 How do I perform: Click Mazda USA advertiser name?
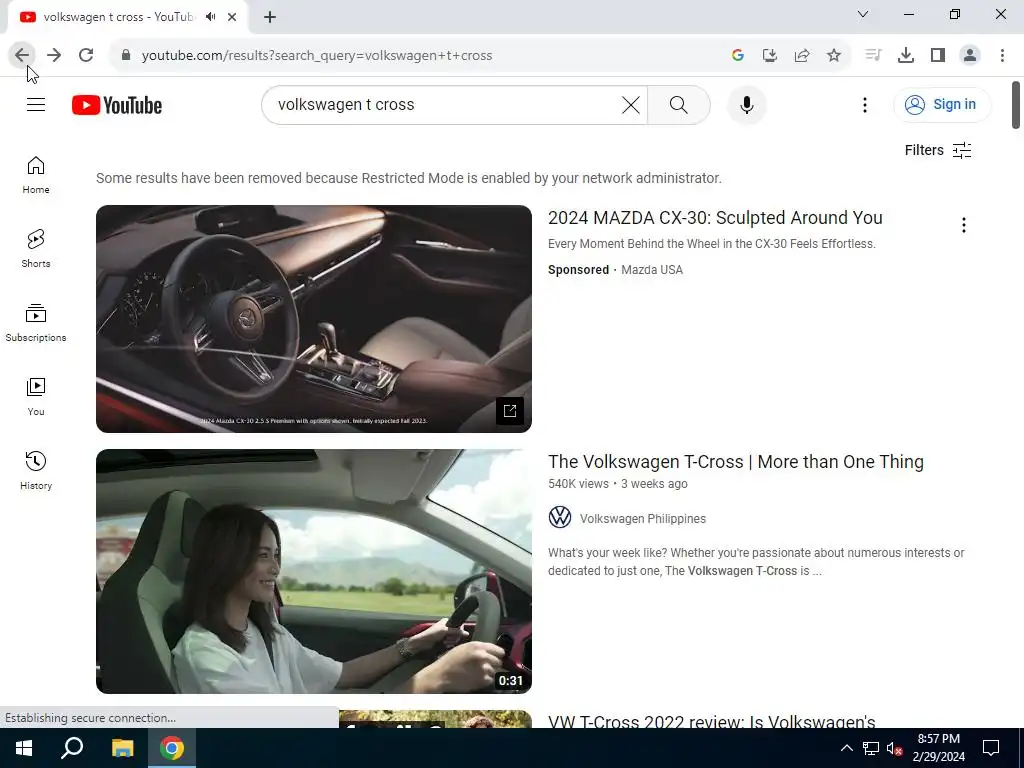pos(652,270)
